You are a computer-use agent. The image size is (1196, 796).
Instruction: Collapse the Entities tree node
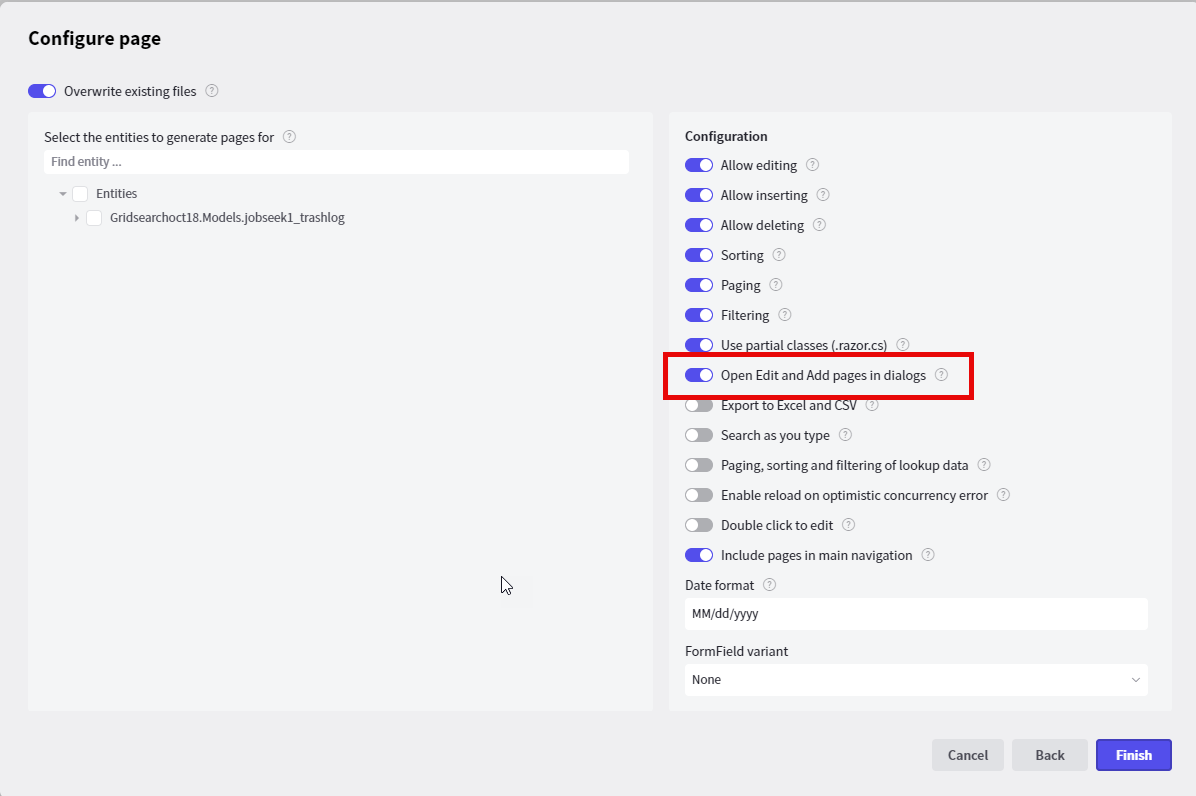(63, 193)
